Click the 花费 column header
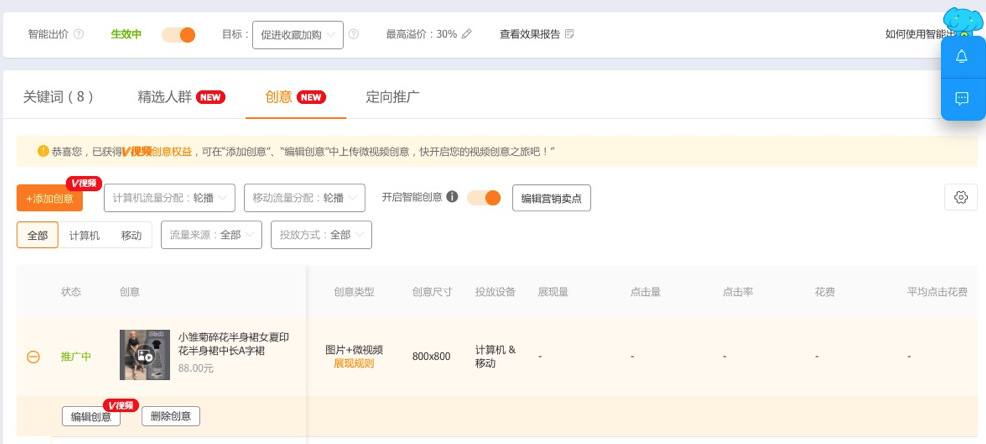Viewport: 986px width, 444px height. [x=825, y=292]
